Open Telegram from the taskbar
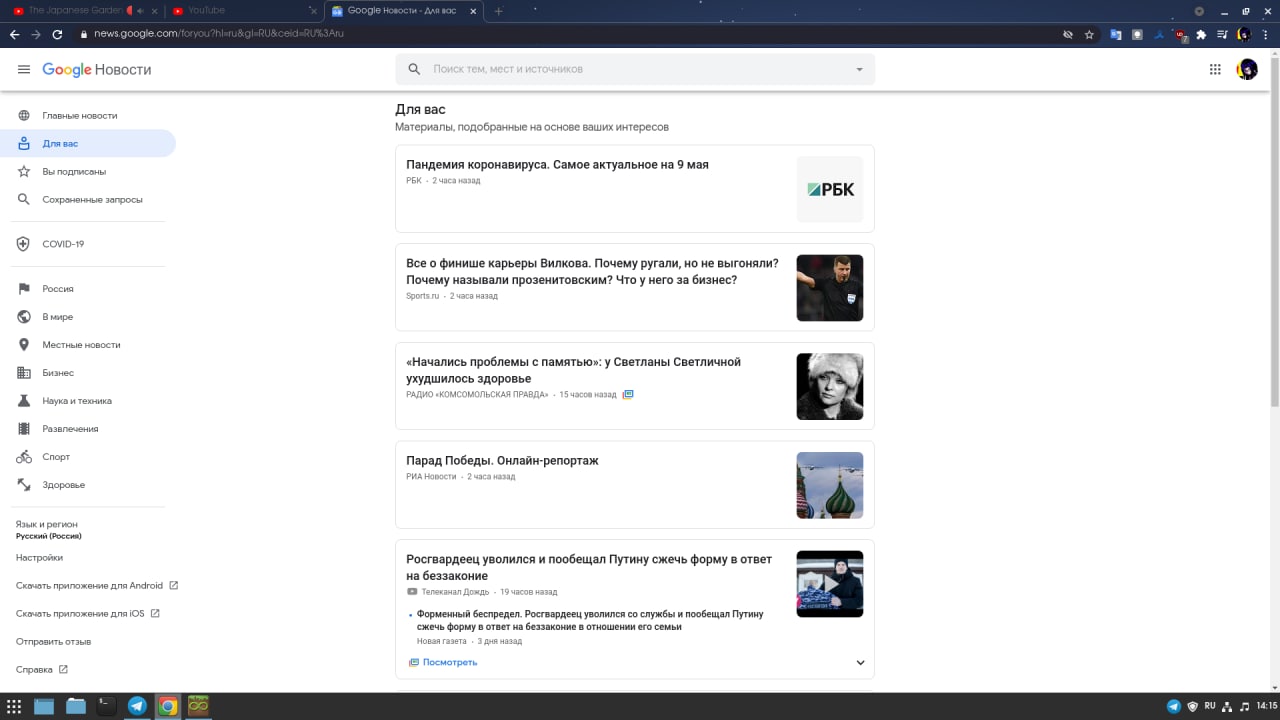1280x720 pixels. click(x=137, y=706)
